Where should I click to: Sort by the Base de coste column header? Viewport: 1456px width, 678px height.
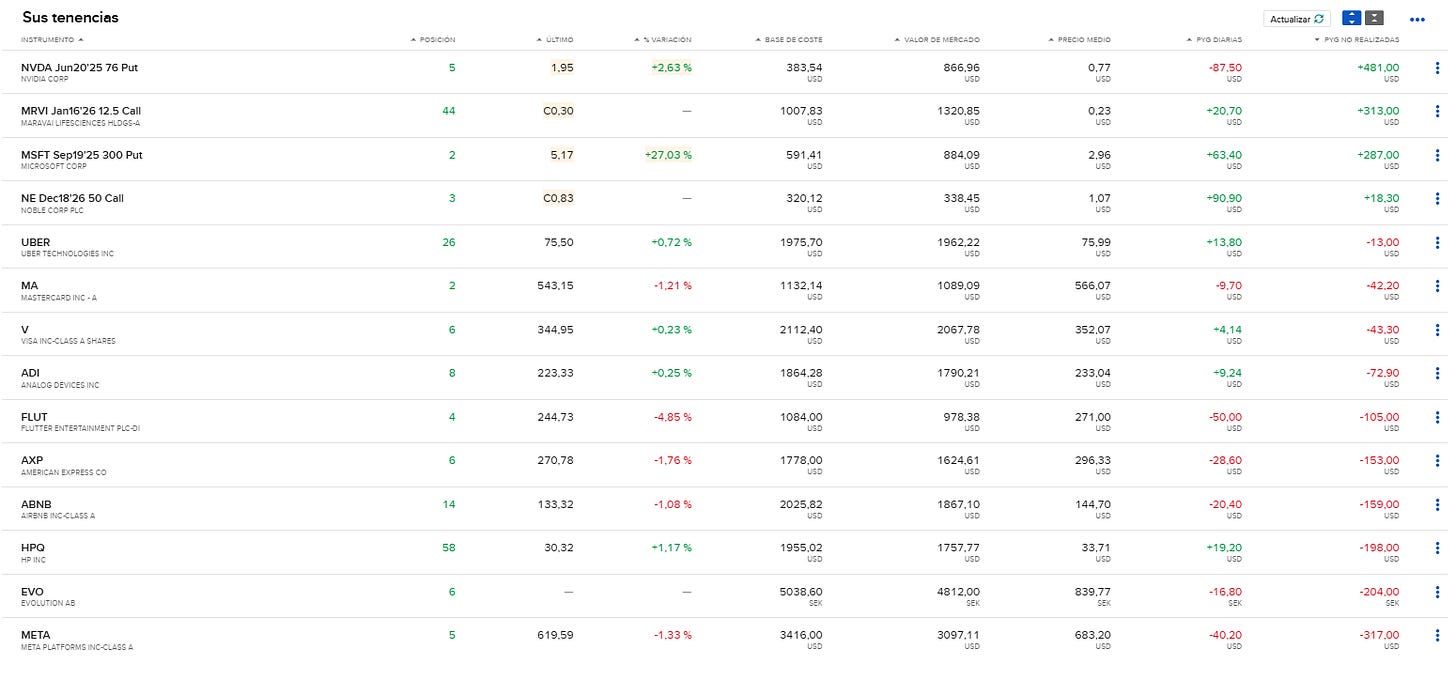tap(789, 40)
